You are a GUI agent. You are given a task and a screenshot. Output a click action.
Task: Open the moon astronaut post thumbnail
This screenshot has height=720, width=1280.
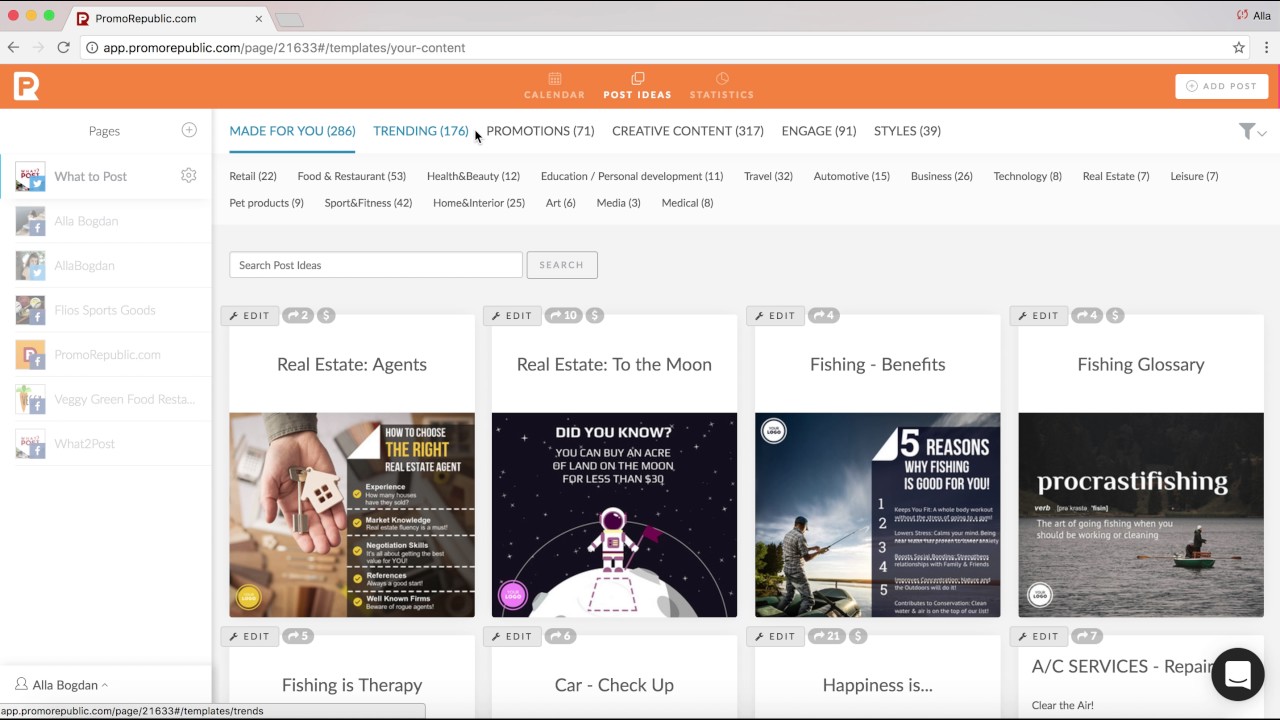coord(614,515)
